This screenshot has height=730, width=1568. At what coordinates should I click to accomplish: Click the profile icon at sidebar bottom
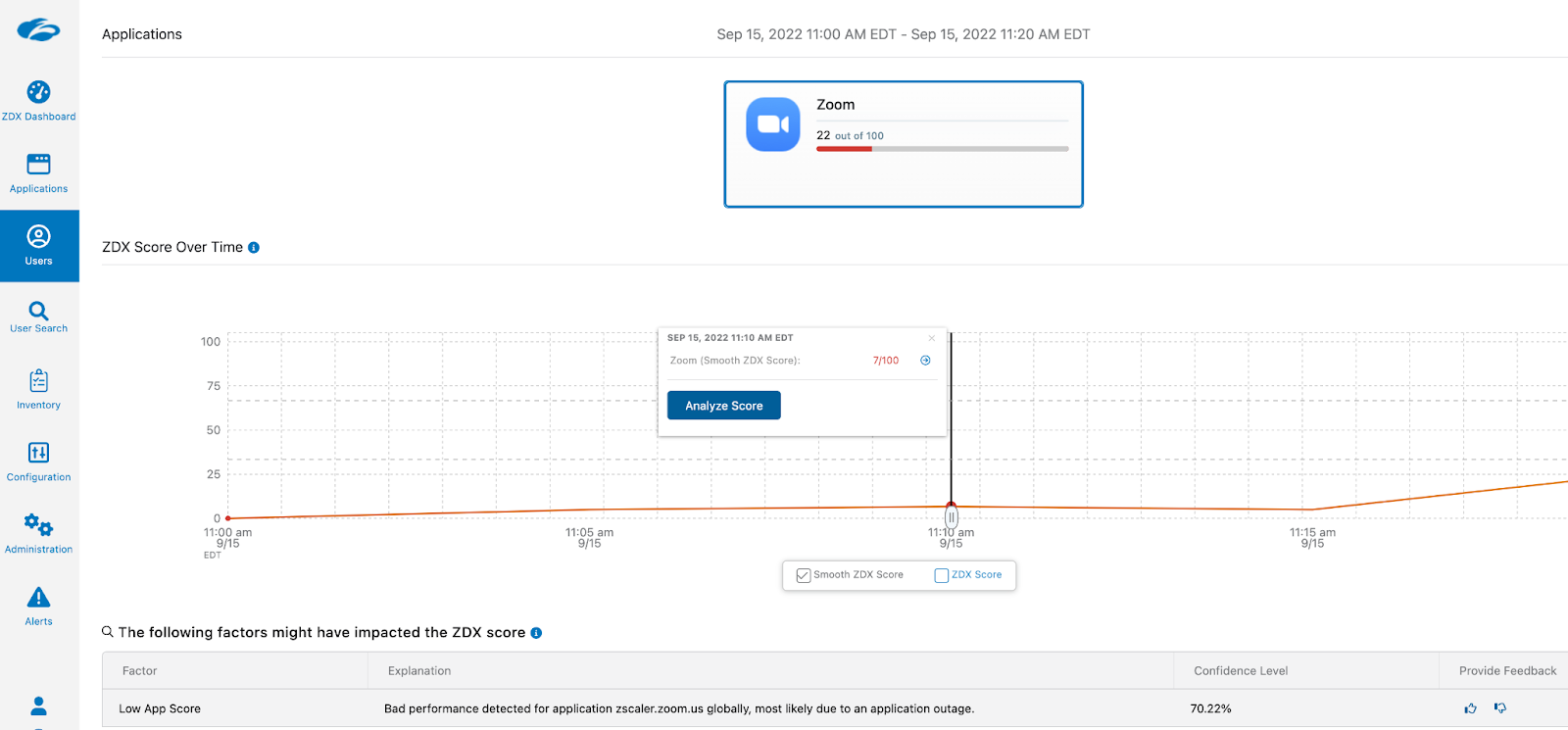pos(38,706)
